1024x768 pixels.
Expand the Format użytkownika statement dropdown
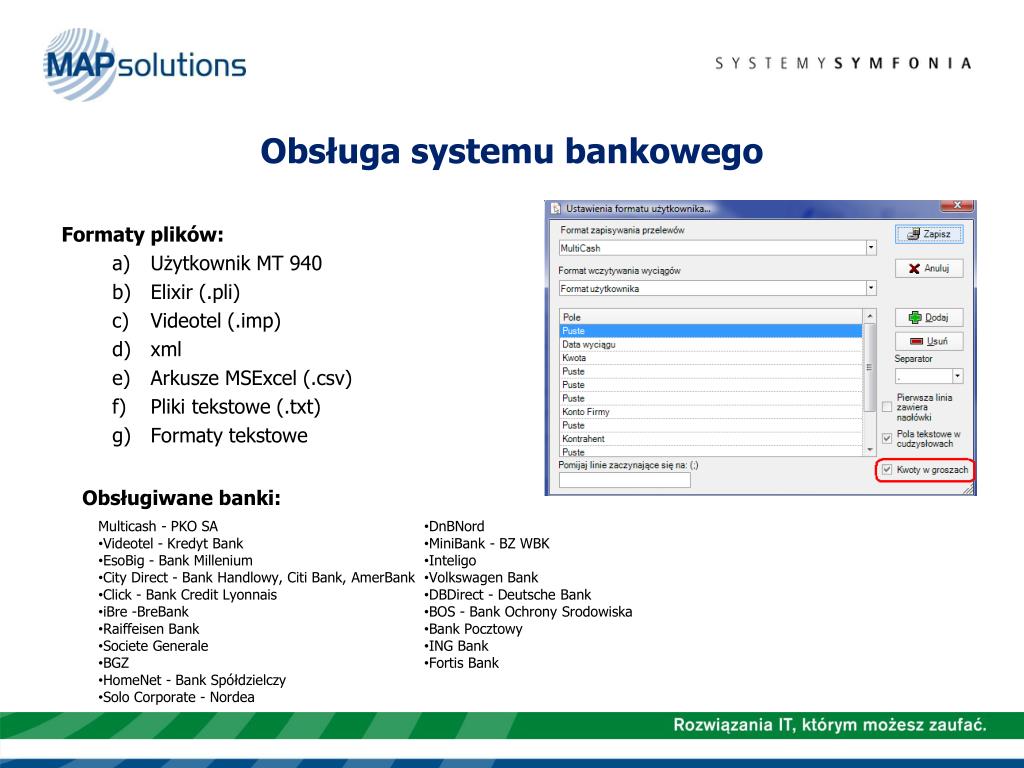pyautogui.click(x=871, y=289)
